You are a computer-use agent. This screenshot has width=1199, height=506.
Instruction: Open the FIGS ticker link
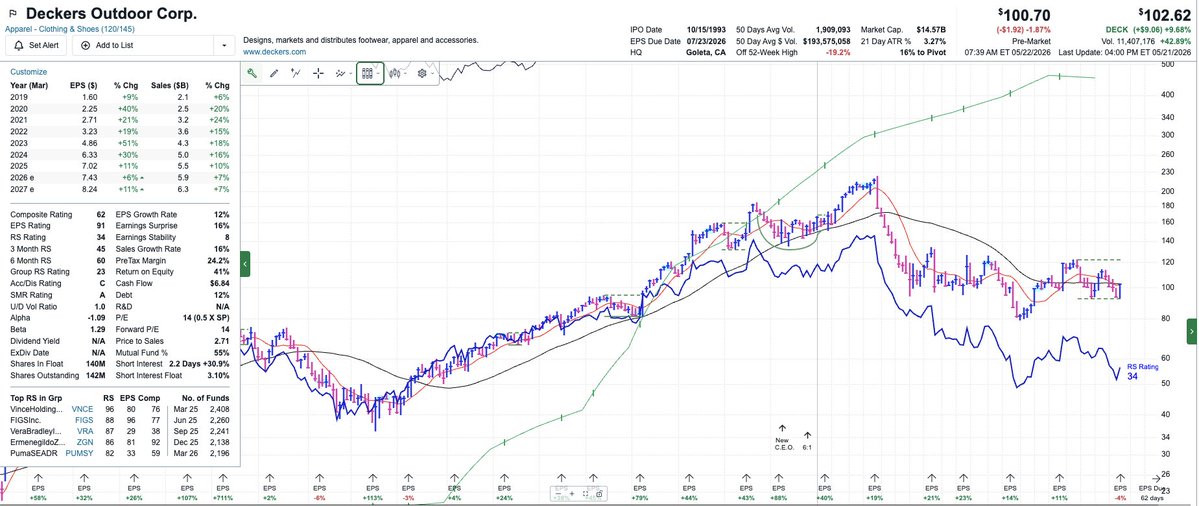84,420
